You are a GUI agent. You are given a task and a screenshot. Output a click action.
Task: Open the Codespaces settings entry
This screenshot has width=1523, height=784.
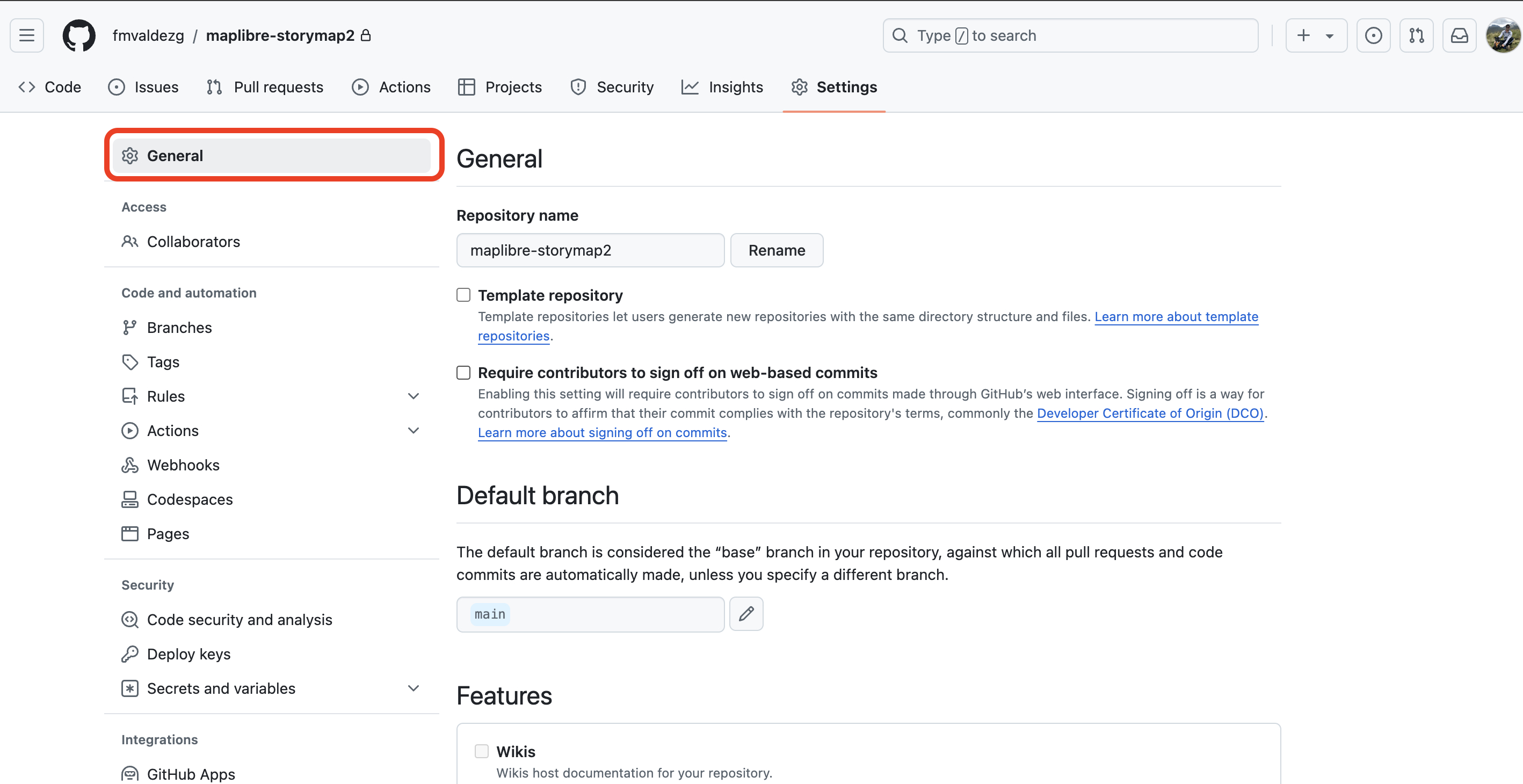pyautogui.click(x=190, y=499)
